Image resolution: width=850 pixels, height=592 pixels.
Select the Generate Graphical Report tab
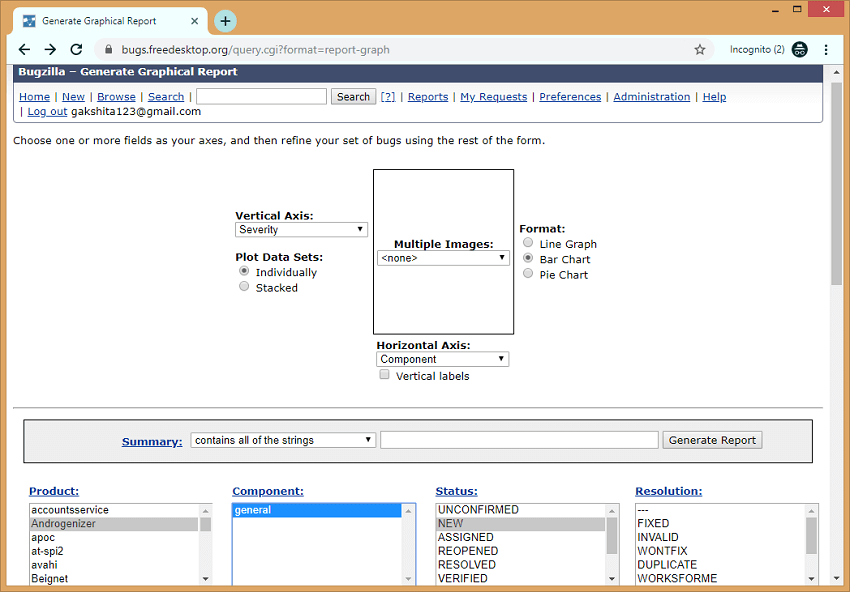(x=110, y=21)
